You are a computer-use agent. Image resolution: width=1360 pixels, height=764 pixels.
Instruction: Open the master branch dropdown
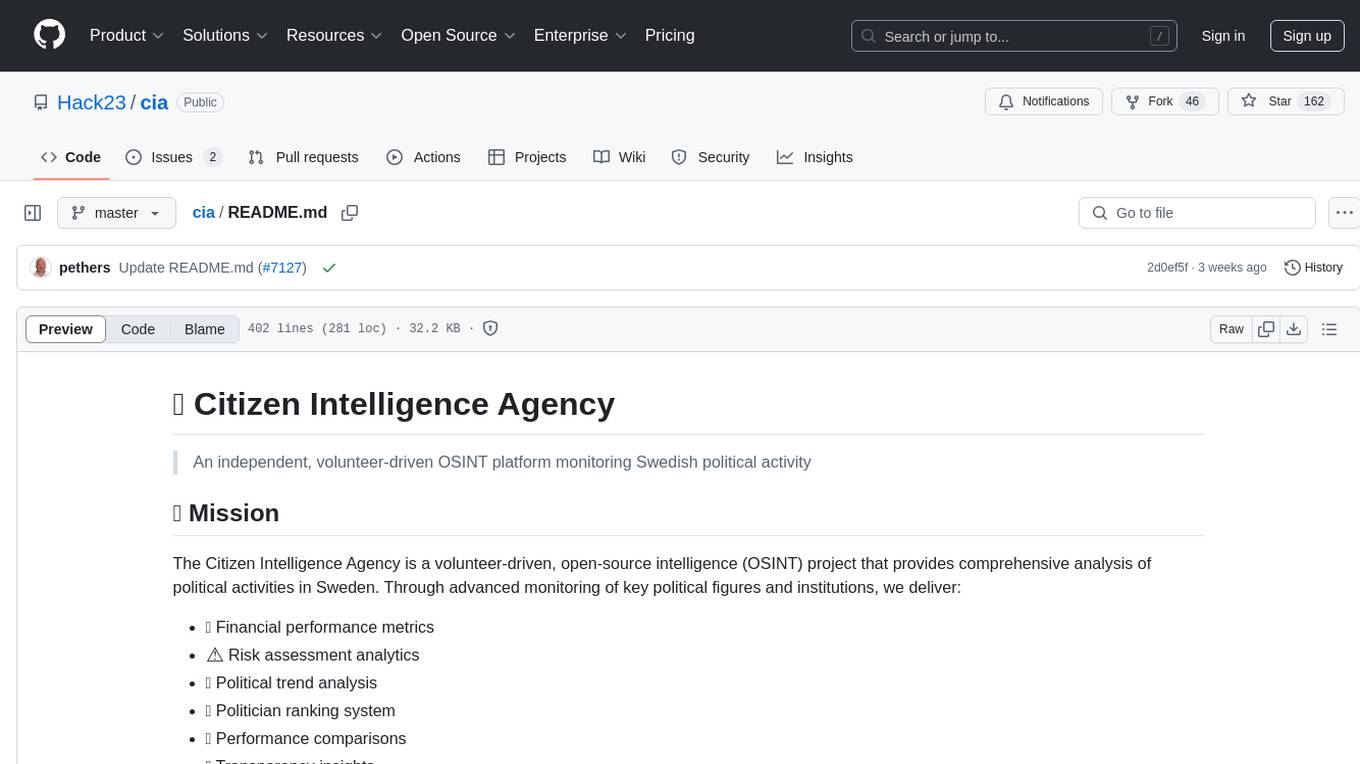click(x=116, y=213)
